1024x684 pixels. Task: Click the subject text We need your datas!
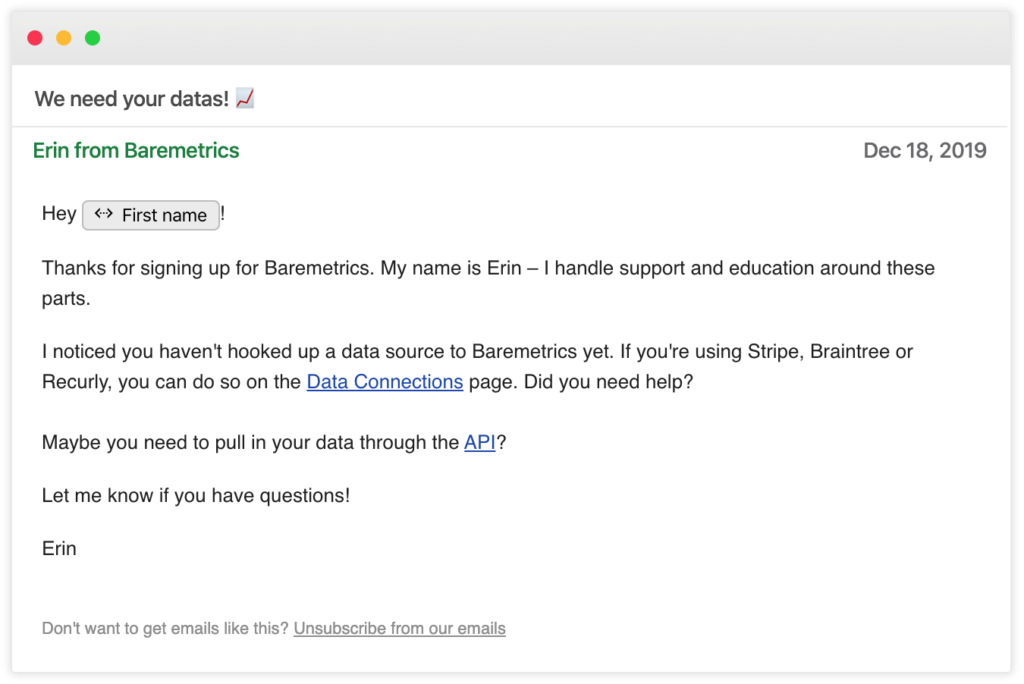[132, 99]
